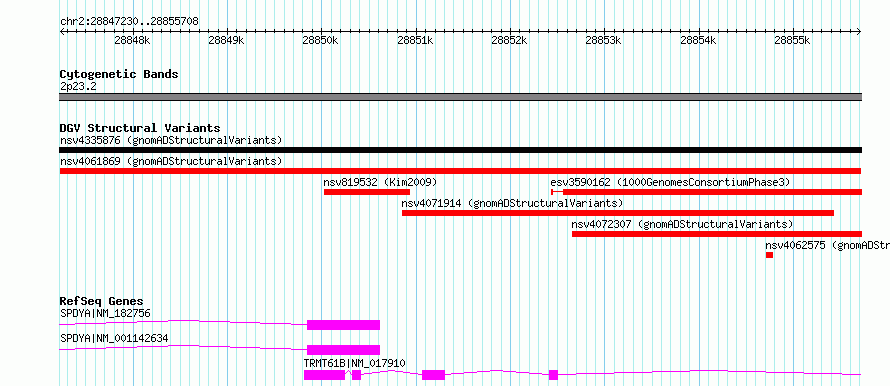Click the DGV Structural Variants track title
Screen dimensions: 890x386
point(140,128)
